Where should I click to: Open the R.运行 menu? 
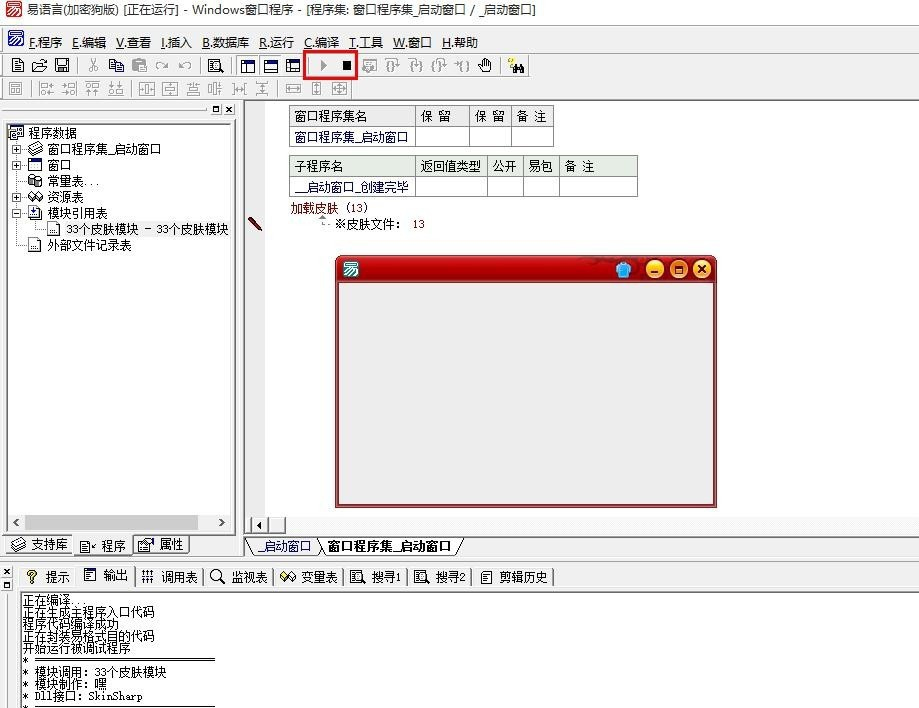click(276, 43)
